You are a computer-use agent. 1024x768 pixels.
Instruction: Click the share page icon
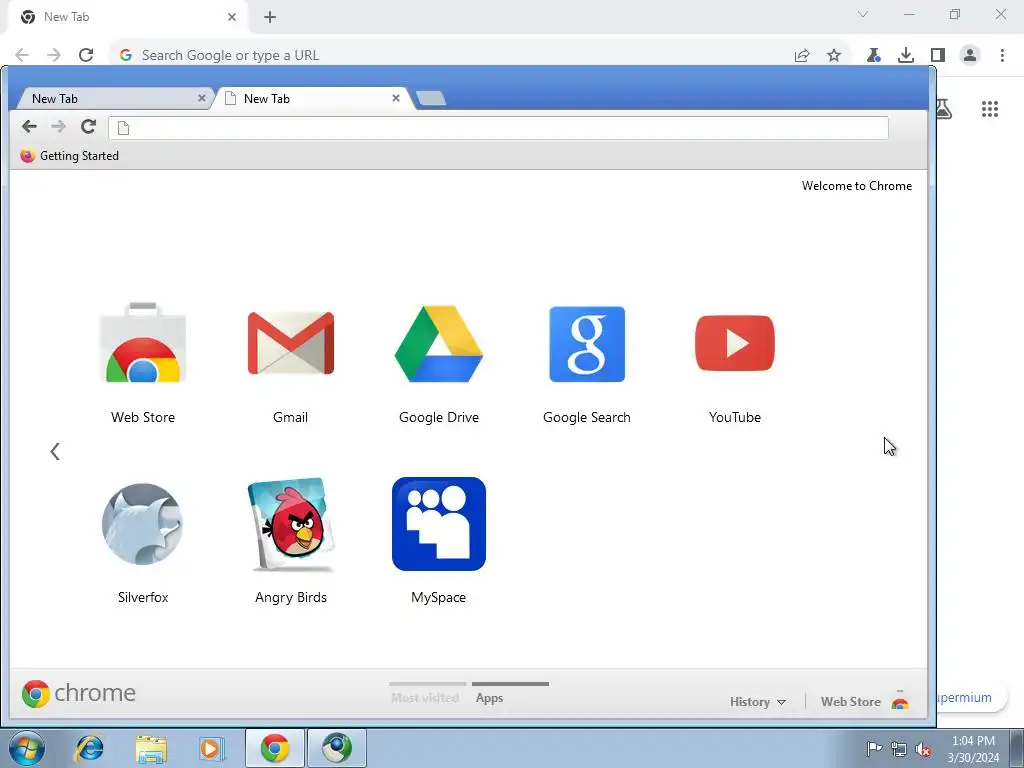pyautogui.click(x=802, y=56)
